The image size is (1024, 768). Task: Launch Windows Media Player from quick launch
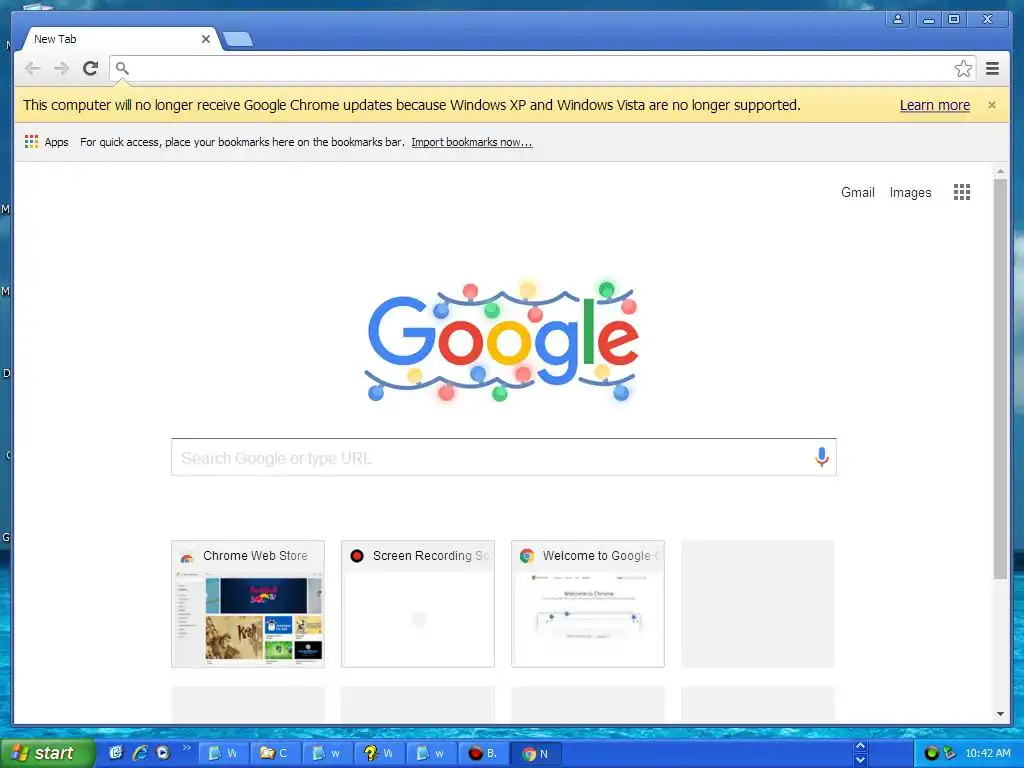click(x=163, y=753)
